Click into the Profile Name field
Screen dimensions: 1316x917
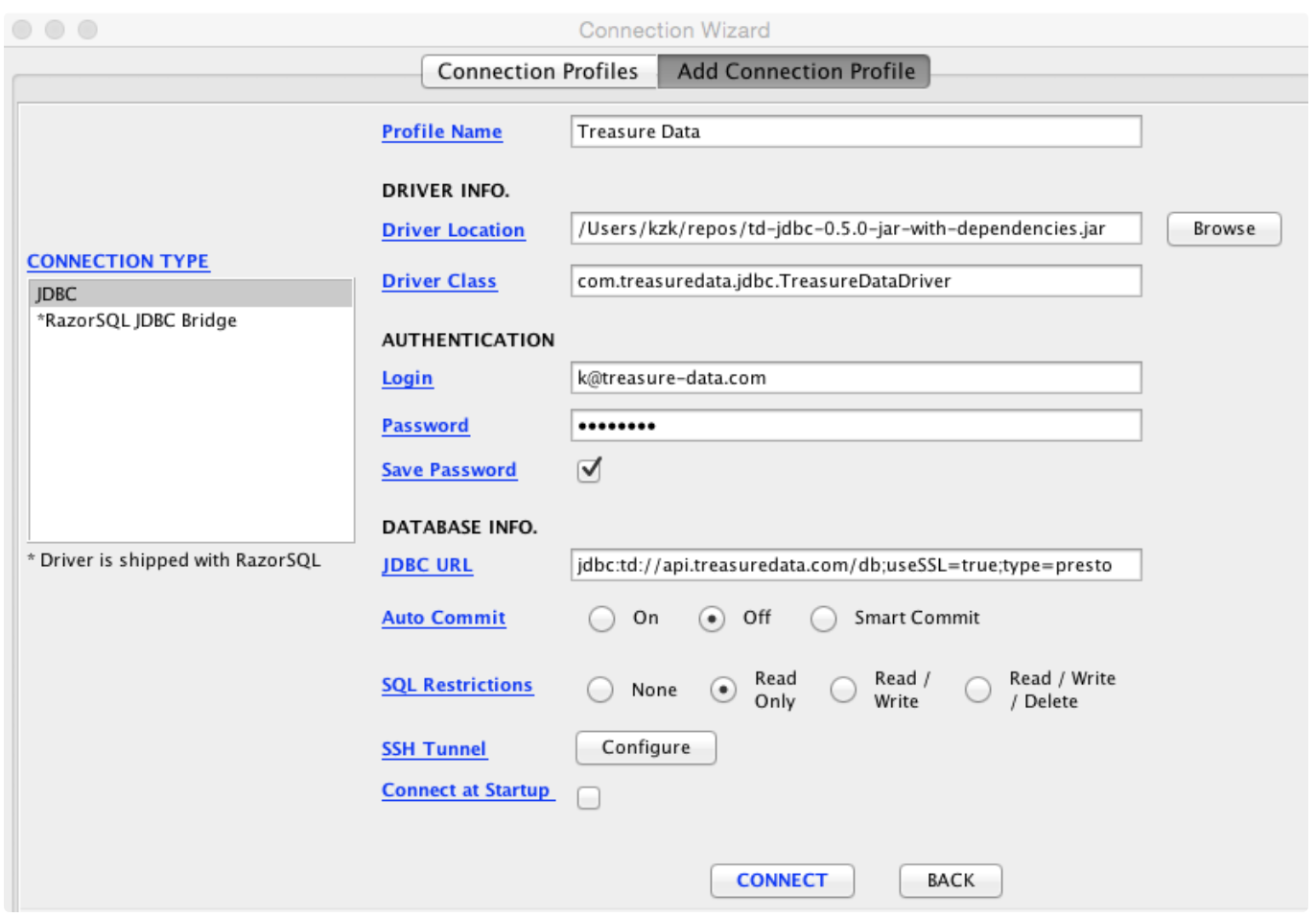[856, 132]
